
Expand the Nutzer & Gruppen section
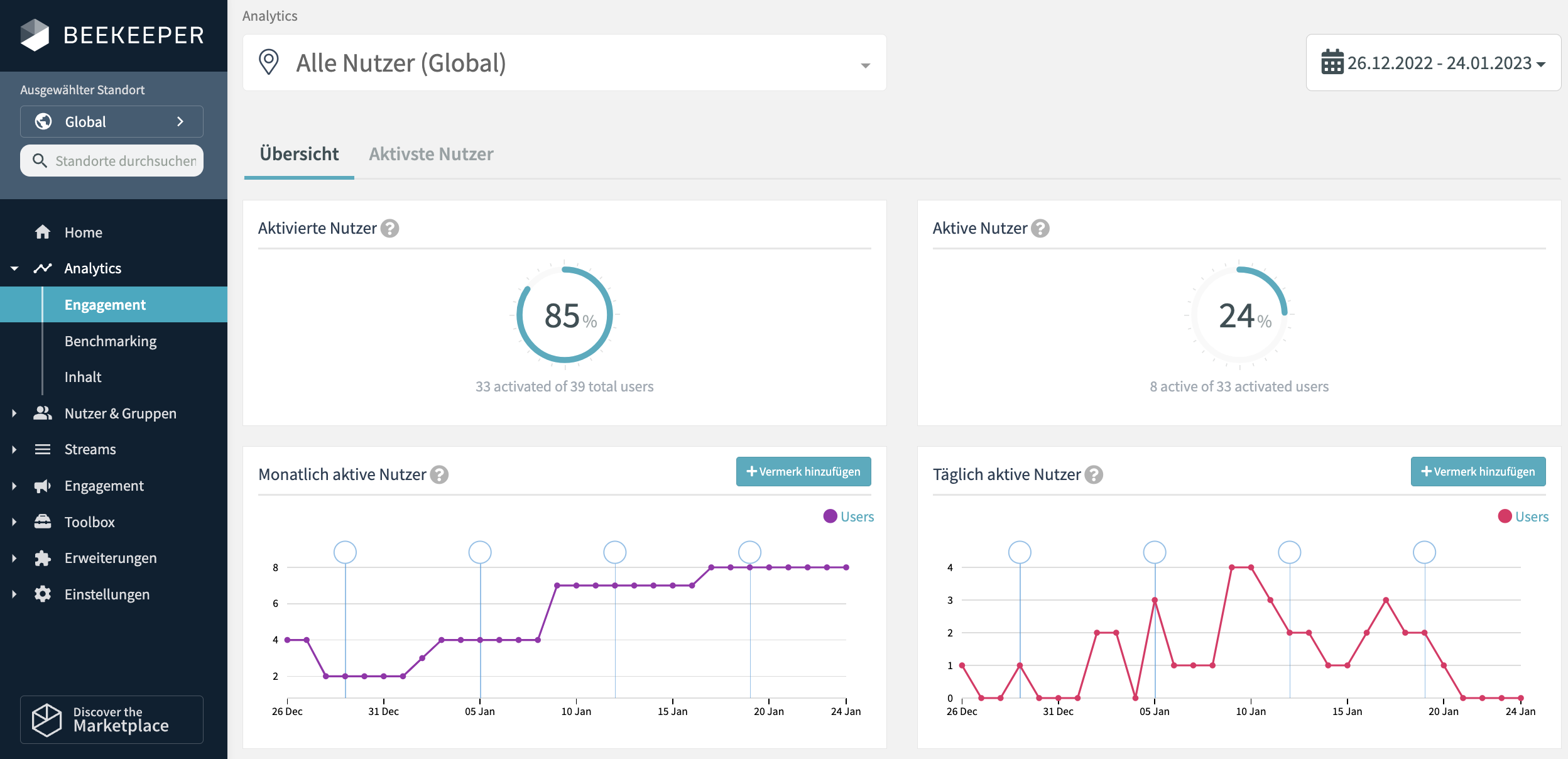14,413
